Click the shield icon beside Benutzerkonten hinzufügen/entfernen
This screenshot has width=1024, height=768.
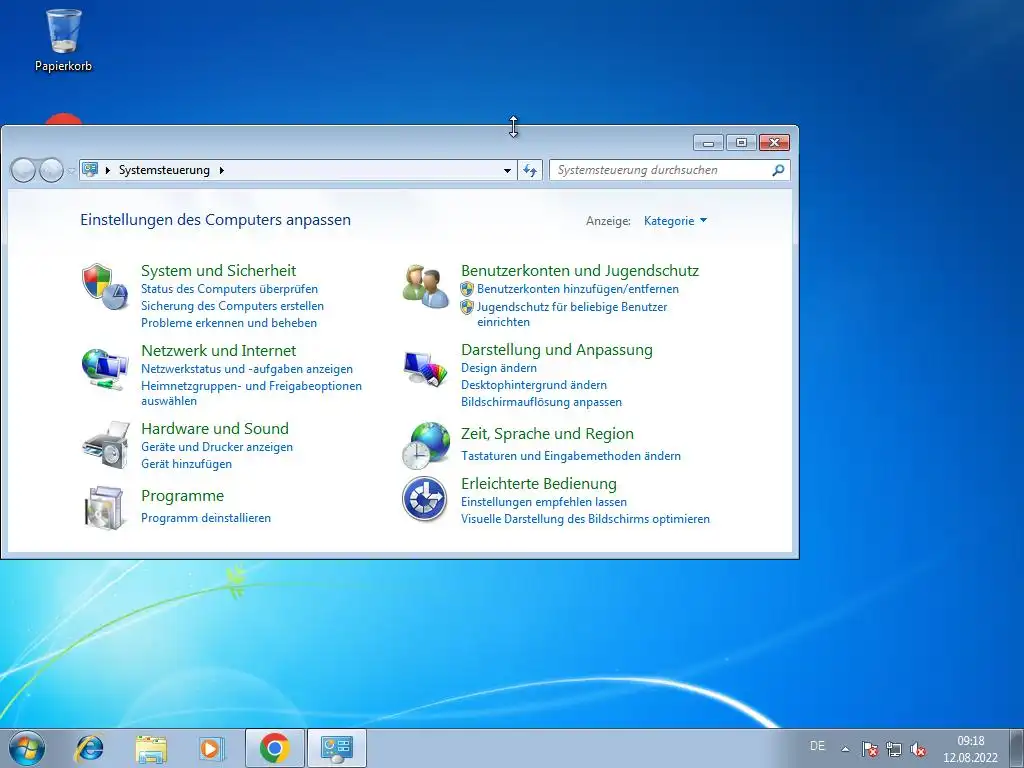tap(466, 289)
